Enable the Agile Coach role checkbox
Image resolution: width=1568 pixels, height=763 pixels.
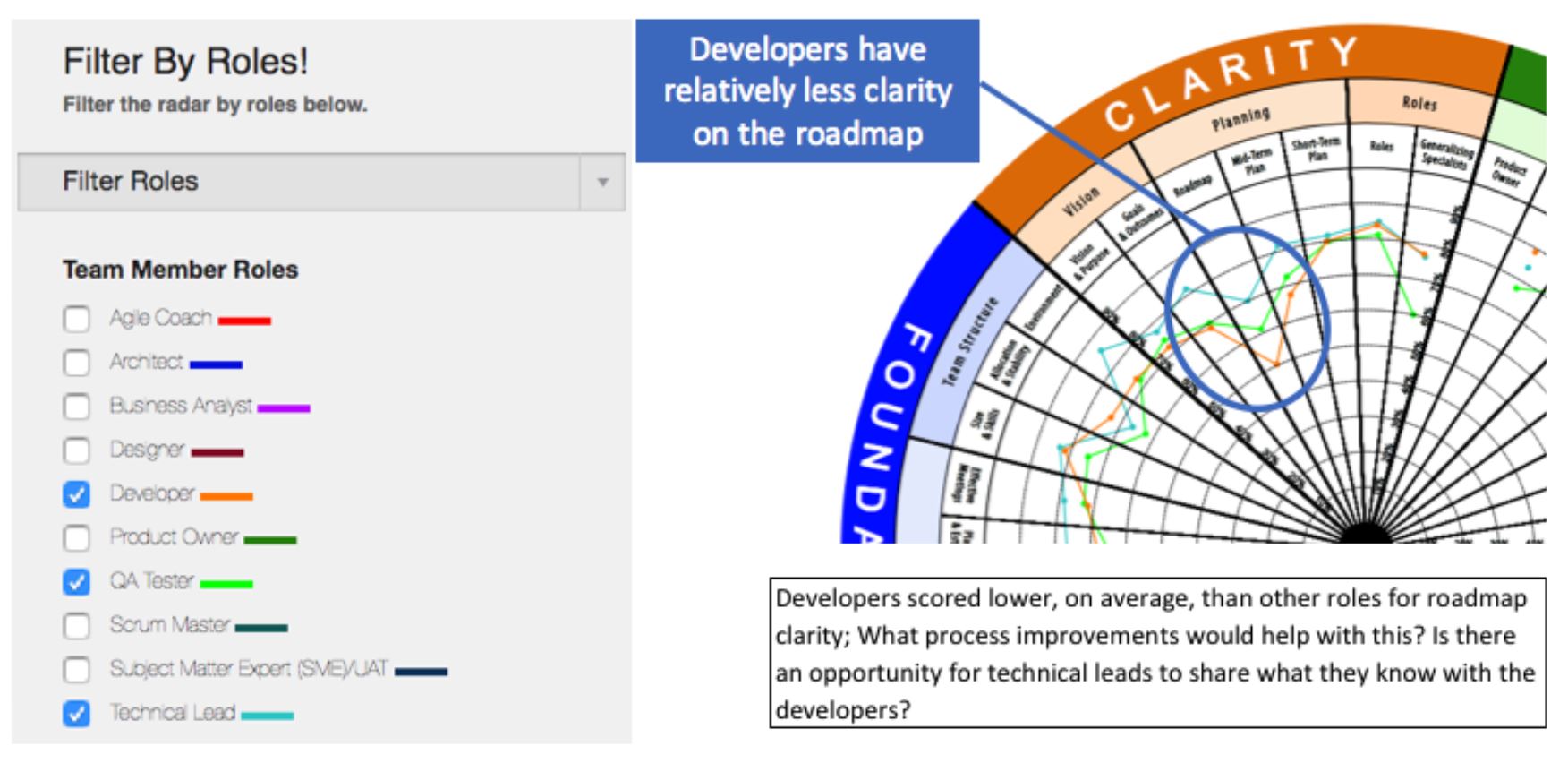77,319
